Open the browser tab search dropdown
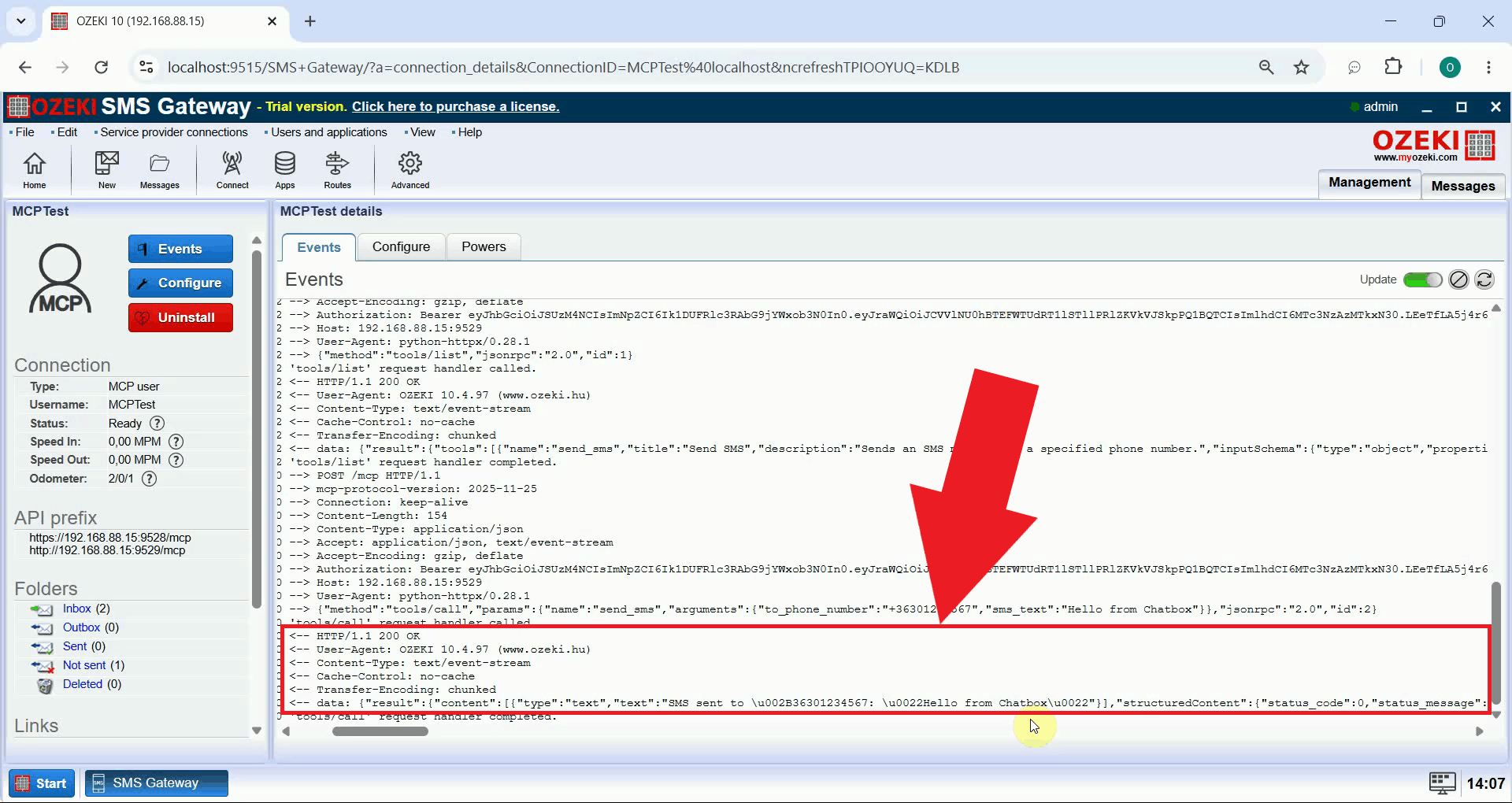The width and height of the screenshot is (1512, 803). click(x=21, y=21)
